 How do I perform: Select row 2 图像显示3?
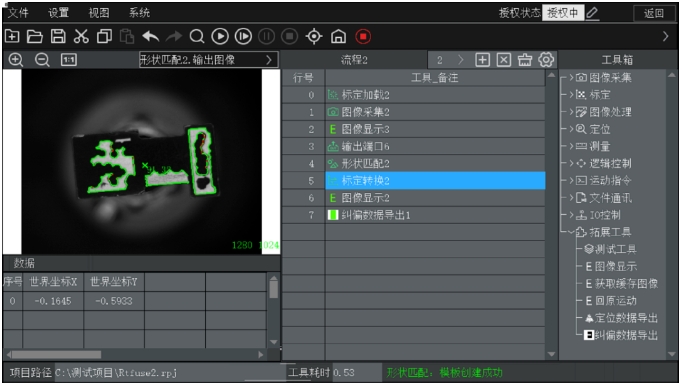pyautogui.click(x=435, y=129)
